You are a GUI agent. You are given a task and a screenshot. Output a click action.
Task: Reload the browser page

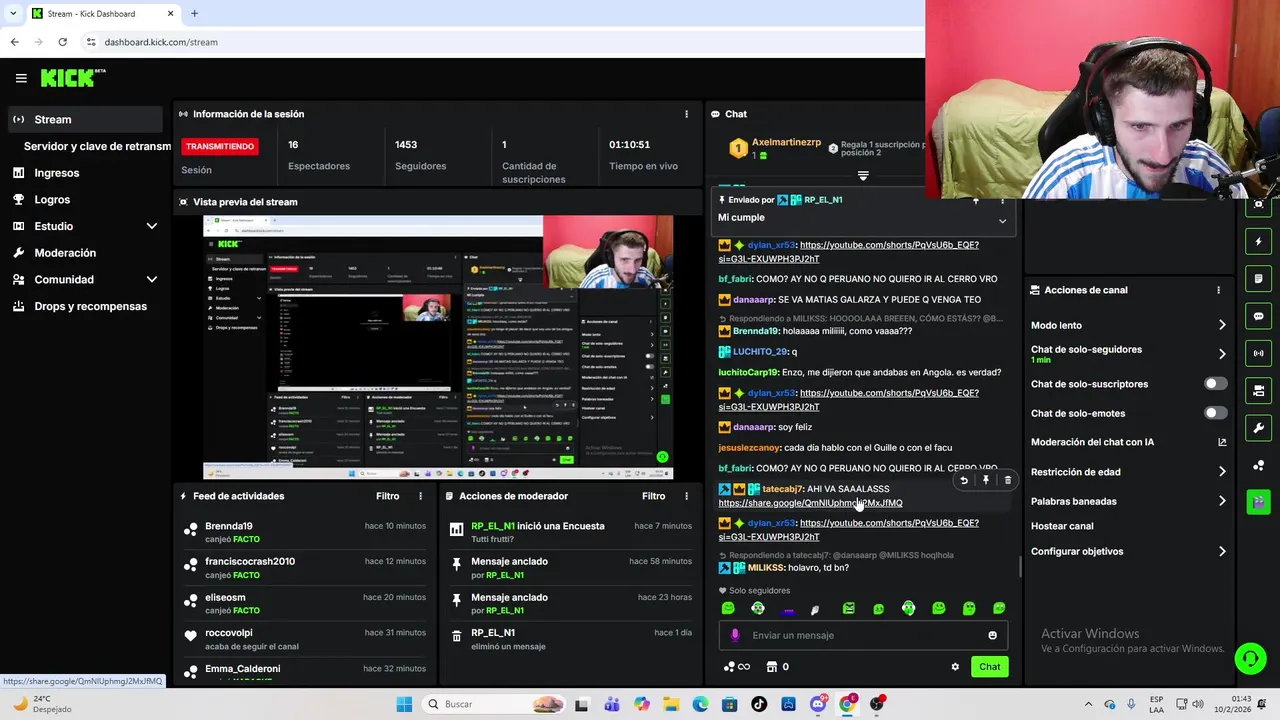pyautogui.click(x=62, y=42)
